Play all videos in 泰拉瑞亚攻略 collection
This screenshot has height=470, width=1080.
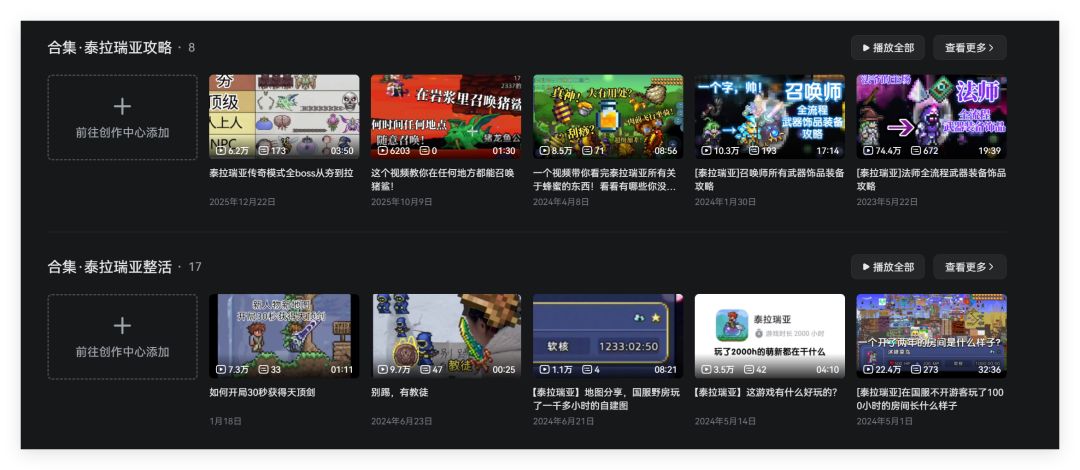[888, 48]
